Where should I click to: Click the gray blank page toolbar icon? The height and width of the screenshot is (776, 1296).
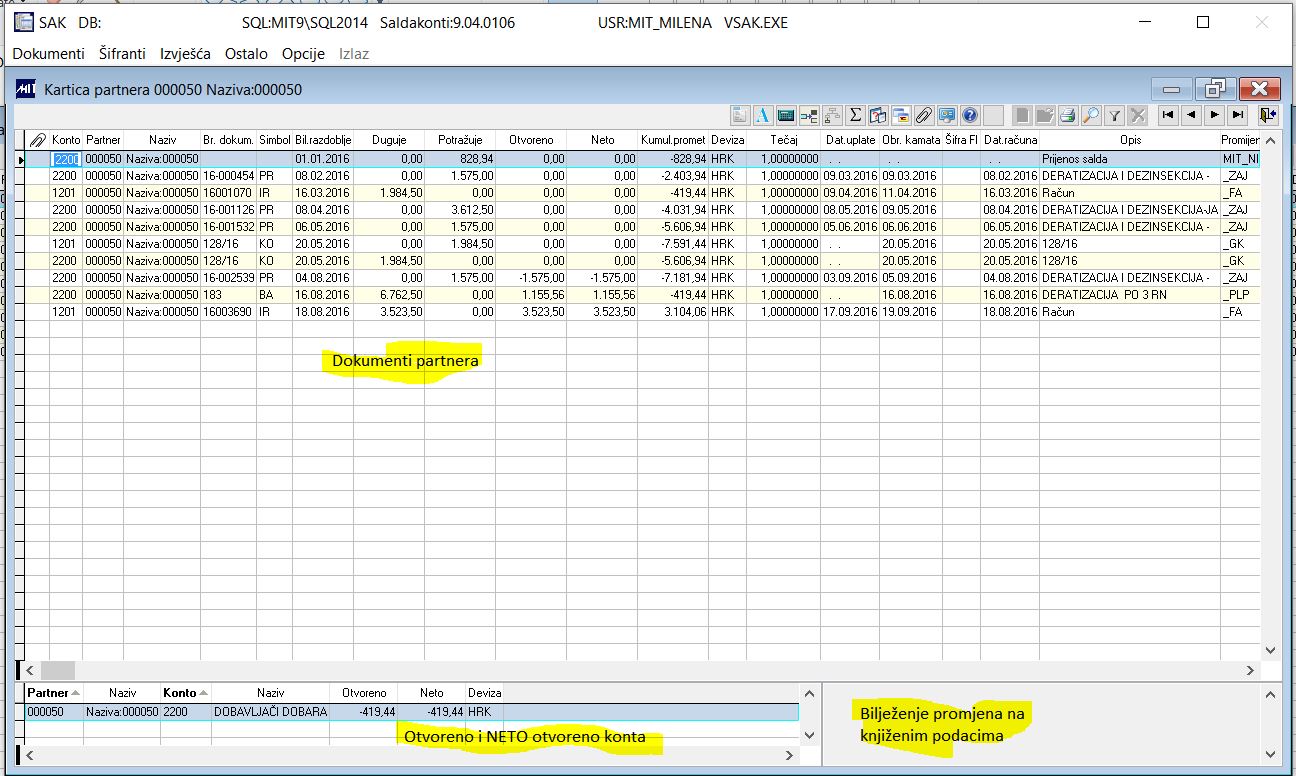1022,115
